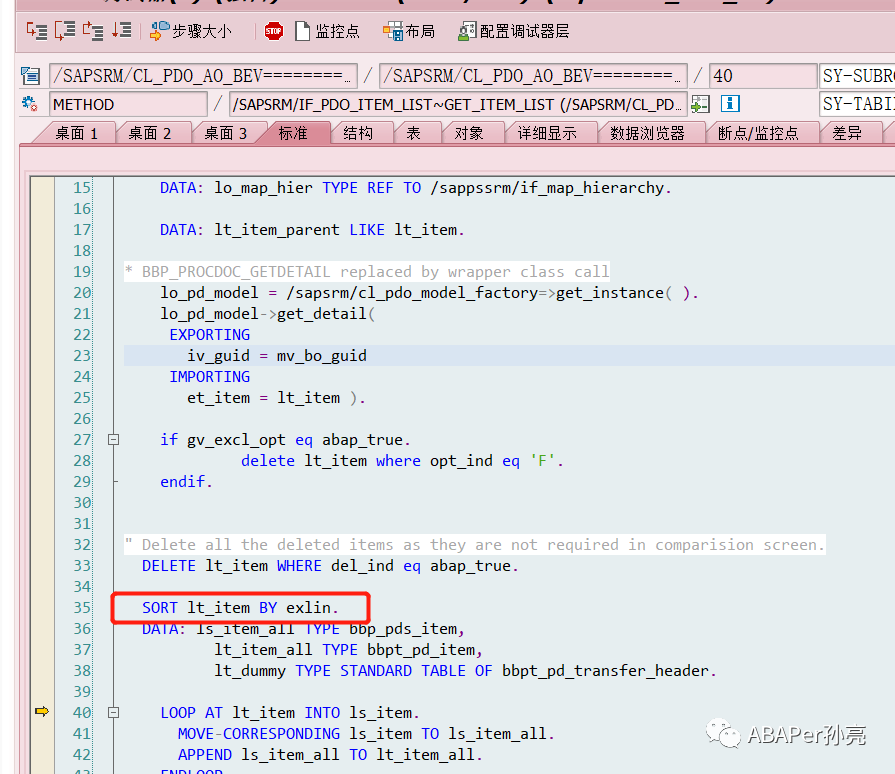Click the EXPORTING keyword on line 22

click(x=209, y=334)
